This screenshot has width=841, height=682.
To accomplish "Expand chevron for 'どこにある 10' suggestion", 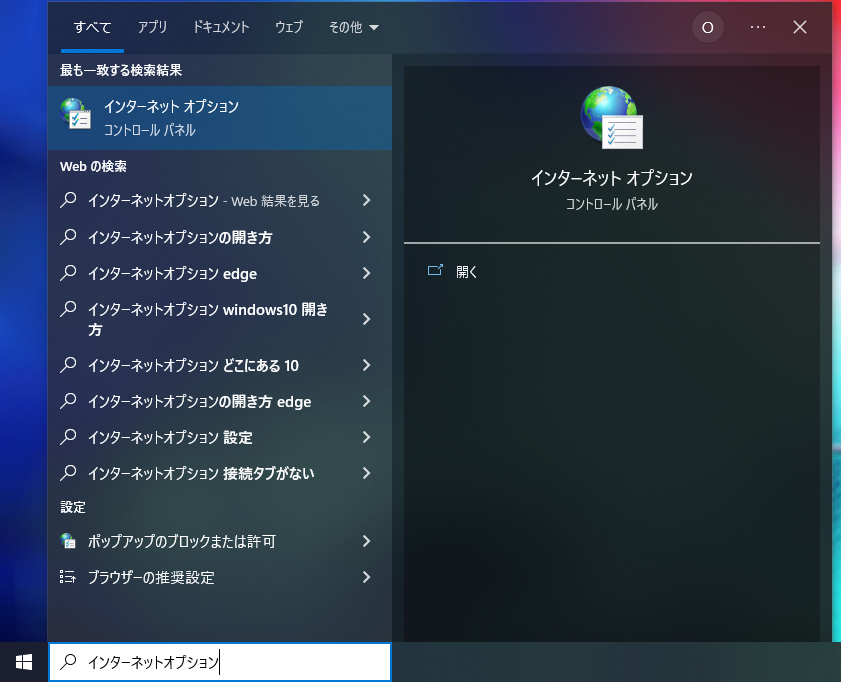I will [x=366, y=365].
